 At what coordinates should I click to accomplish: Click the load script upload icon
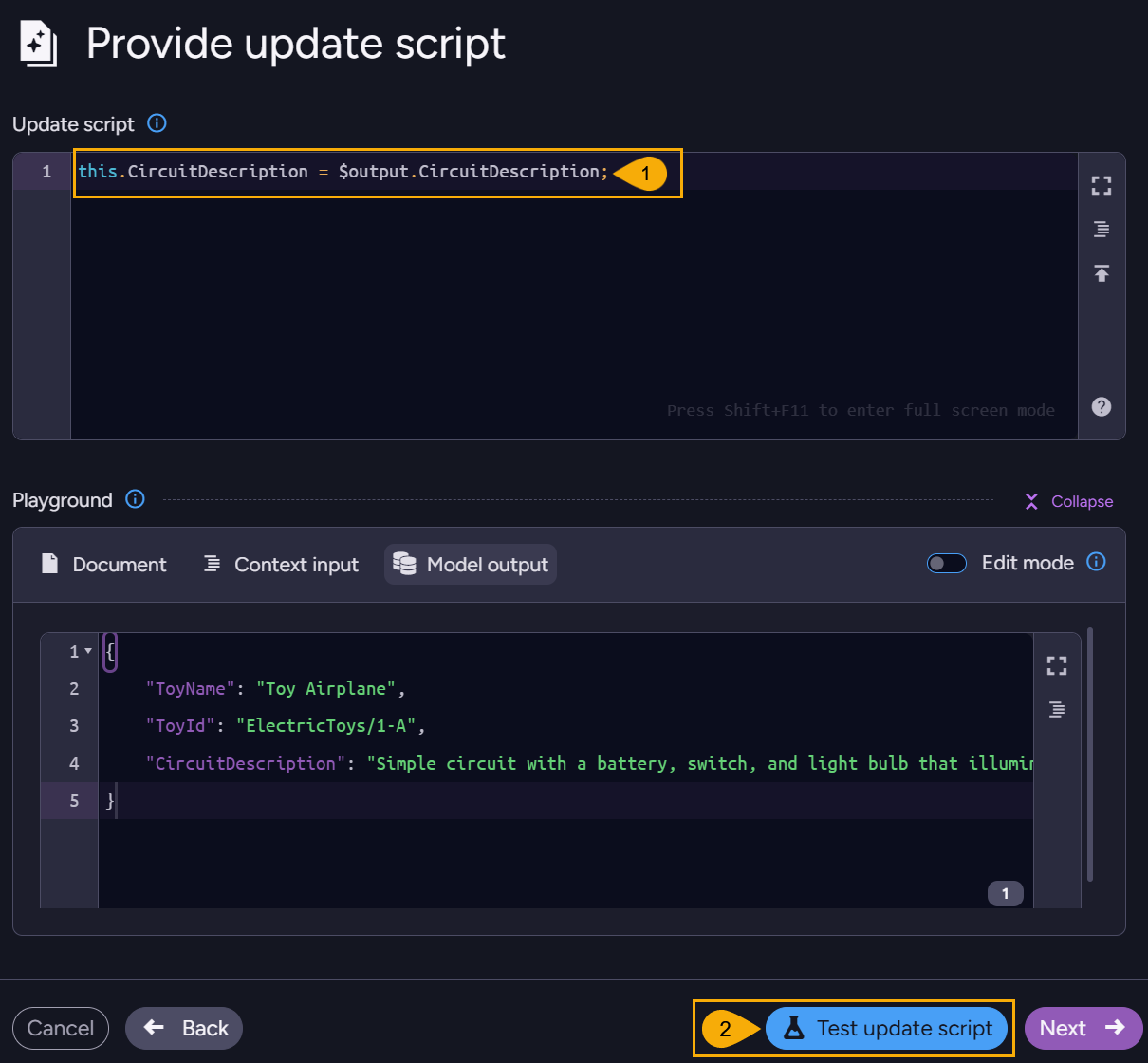(x=1102, y=273)
